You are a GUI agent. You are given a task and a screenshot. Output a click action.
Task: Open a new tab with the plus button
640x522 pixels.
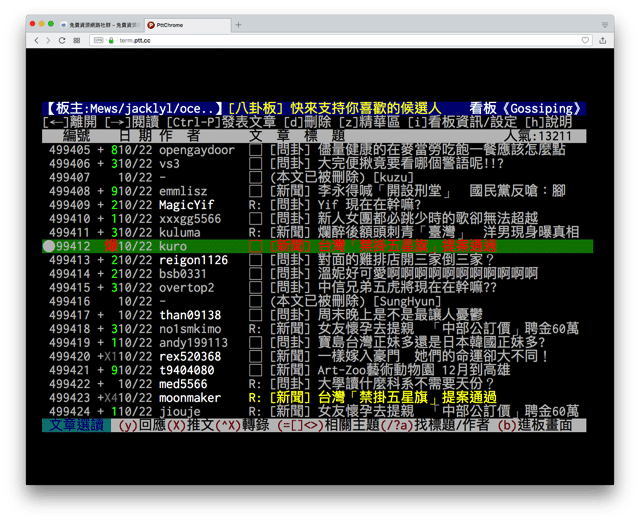tap(238, 24)
